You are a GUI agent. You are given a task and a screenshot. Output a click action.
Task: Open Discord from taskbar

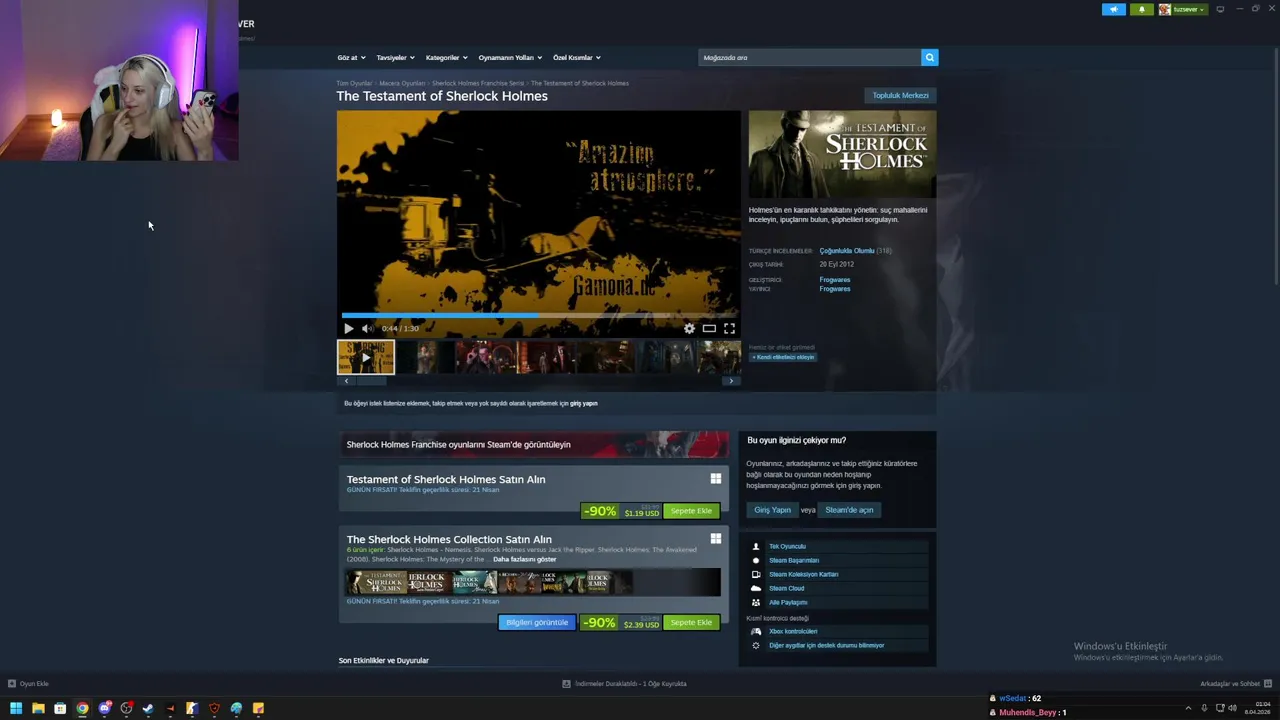tap(104, 708)
